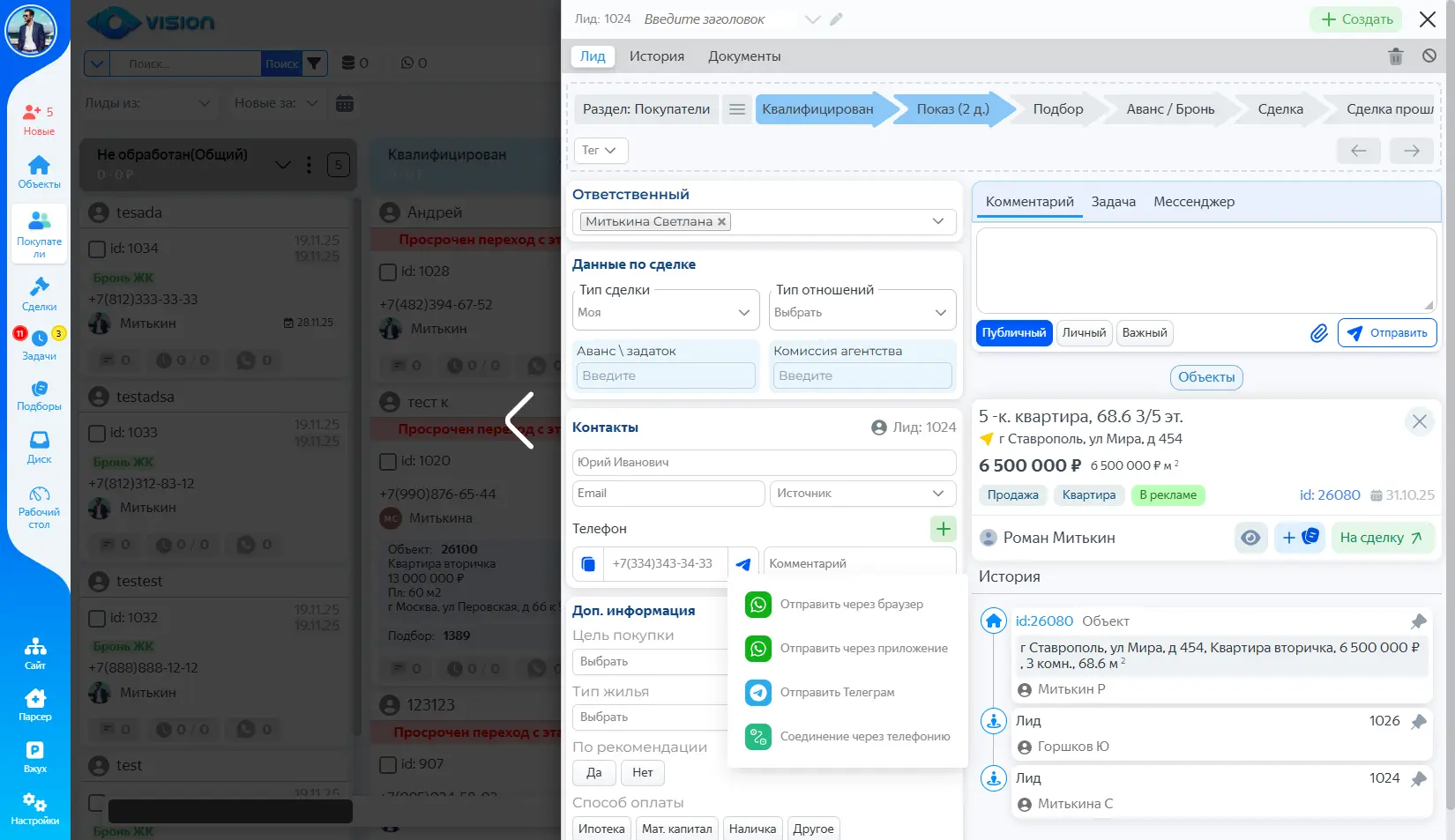Viewport: 1455px width, 840px height.
Task: Click the trash delete icon
Action: (1395, 56)
